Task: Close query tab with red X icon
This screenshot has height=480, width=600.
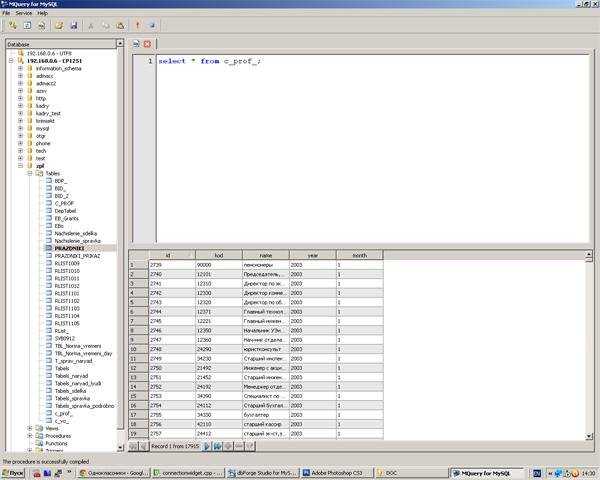Action: (147, 44)
